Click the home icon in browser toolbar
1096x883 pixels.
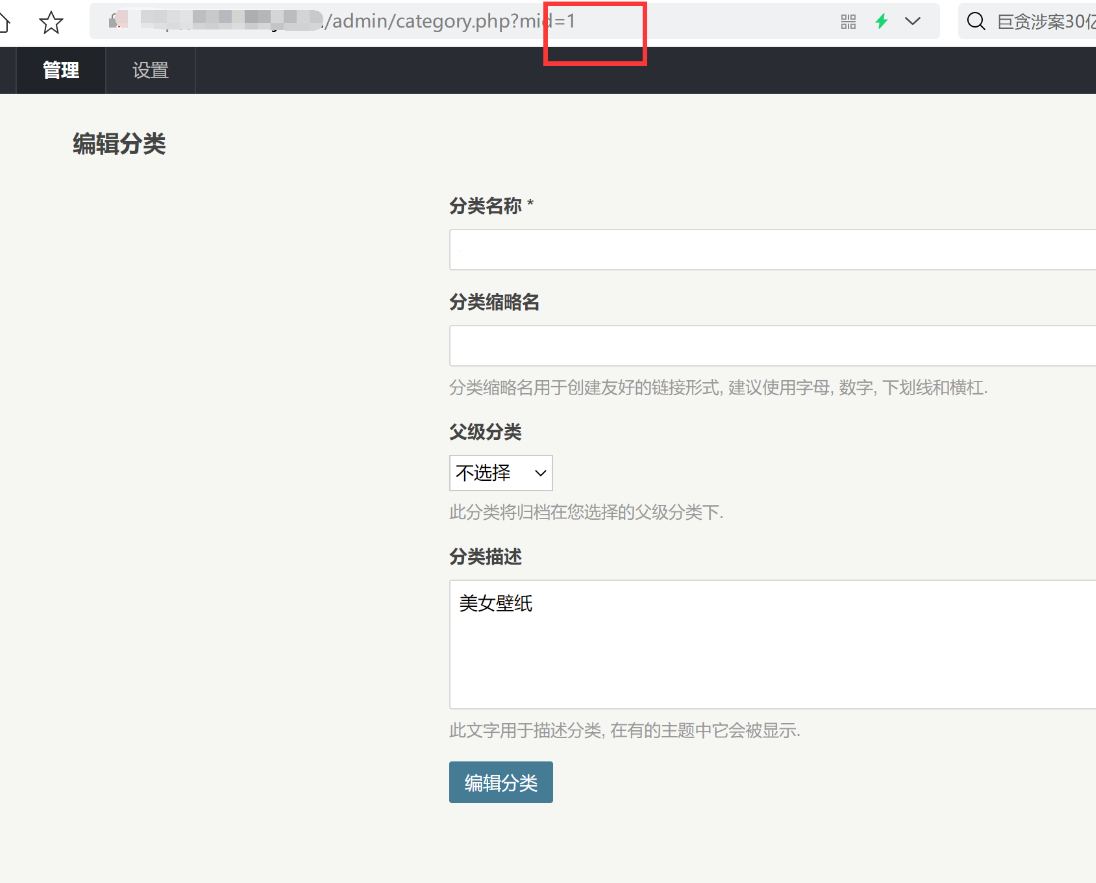pyautogui.click(x=4, y=22)
